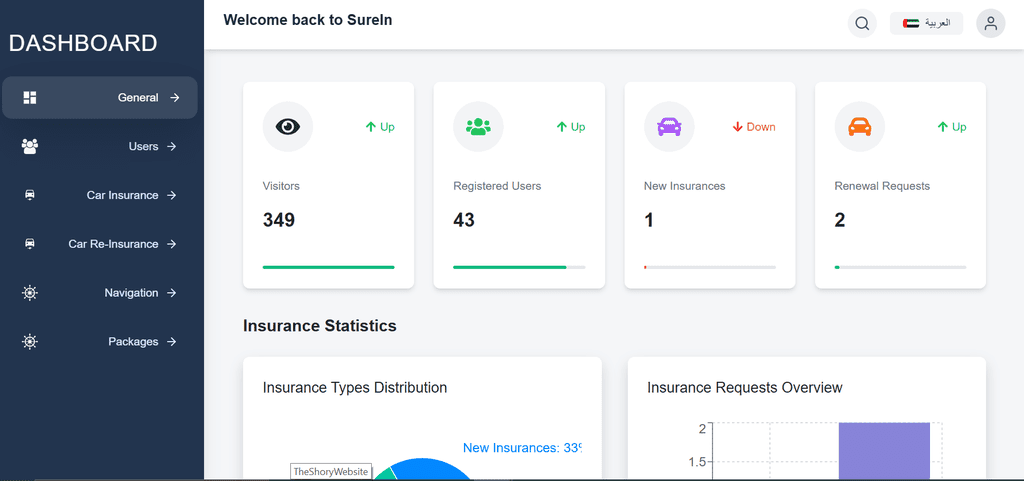Click the Renewal Requests label
This screenshot has height=481, width=1024.
(882, 186)
